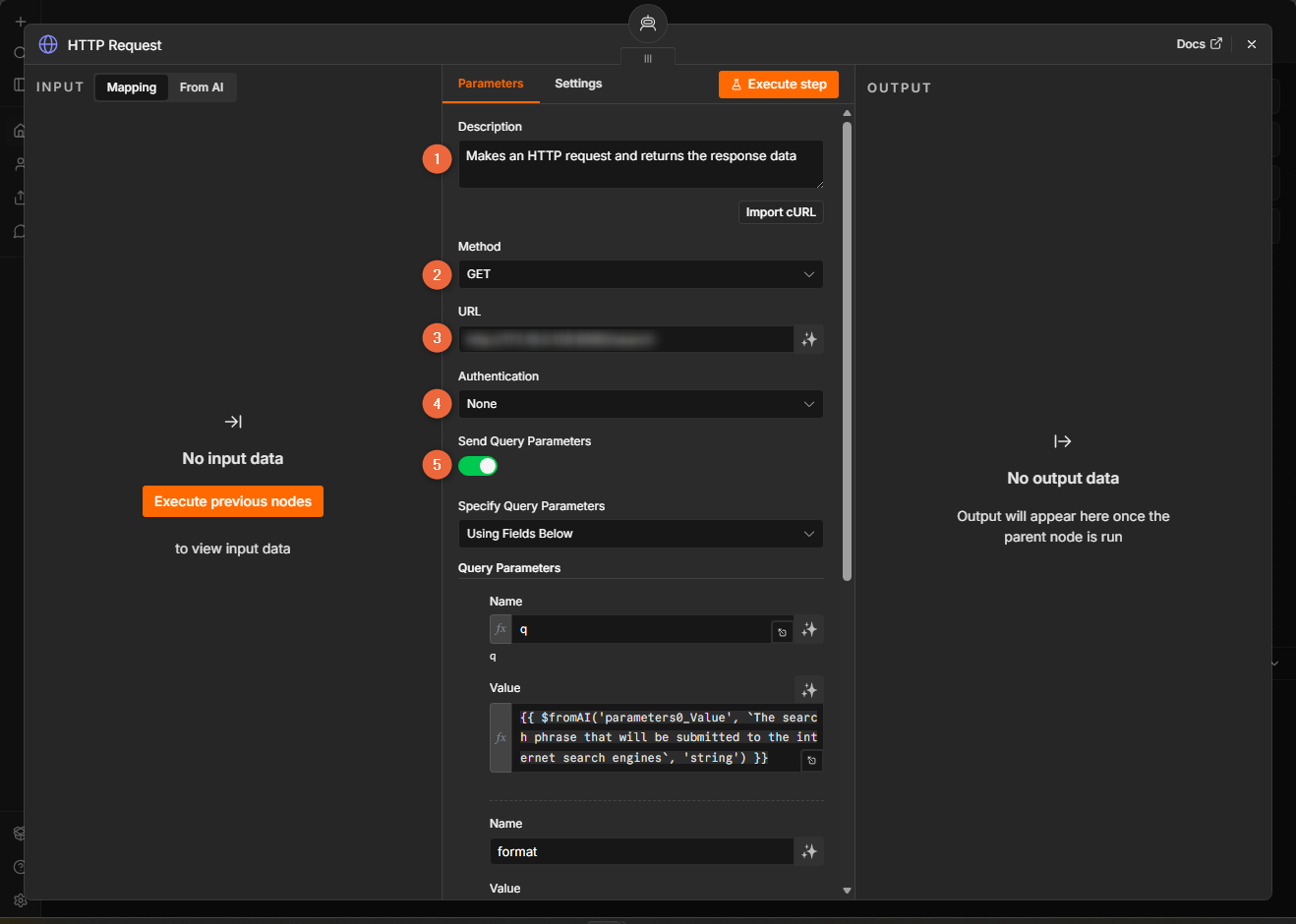Click the AI sparkle icon beside URL field
1296x924 pixels.
808,339
